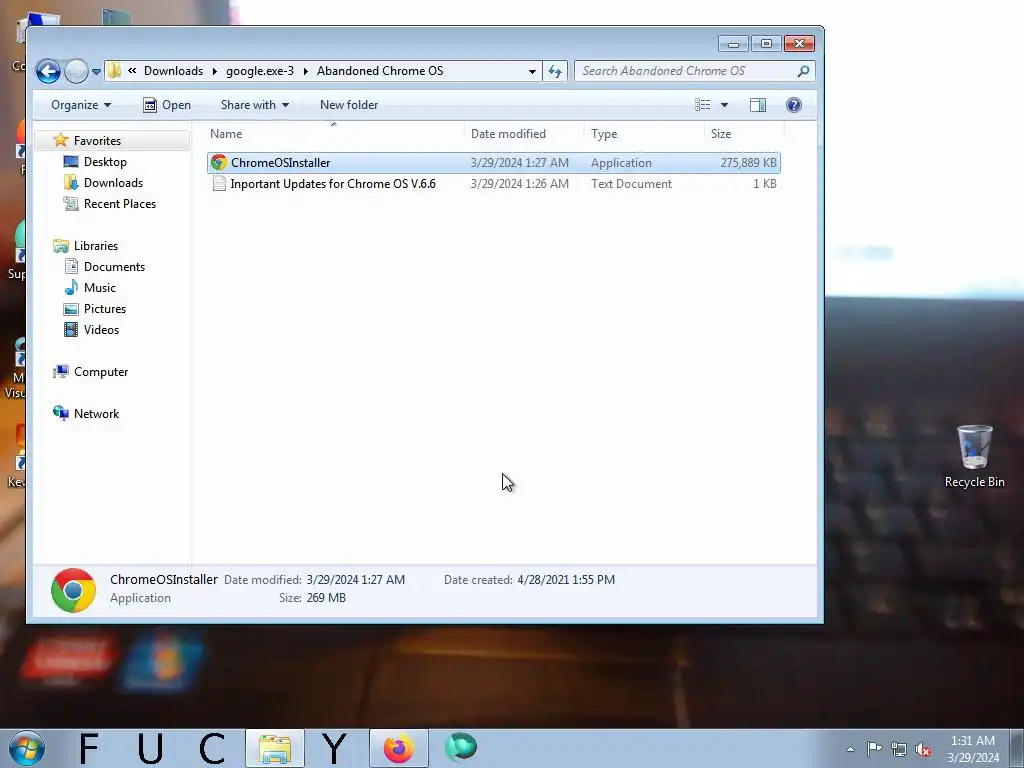This screenshot has height=768, width=1024.
Task: Click the C icon on taskbar
Action: coord(212,748)
